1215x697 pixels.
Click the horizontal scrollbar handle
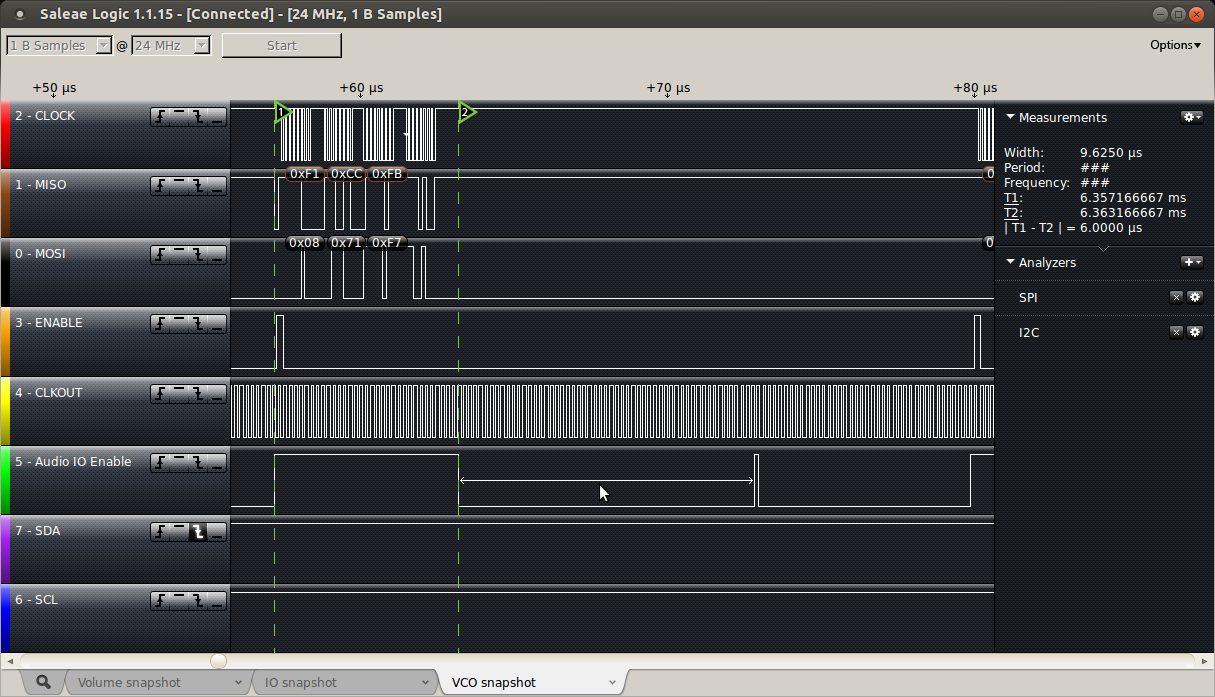pos(218,661)
